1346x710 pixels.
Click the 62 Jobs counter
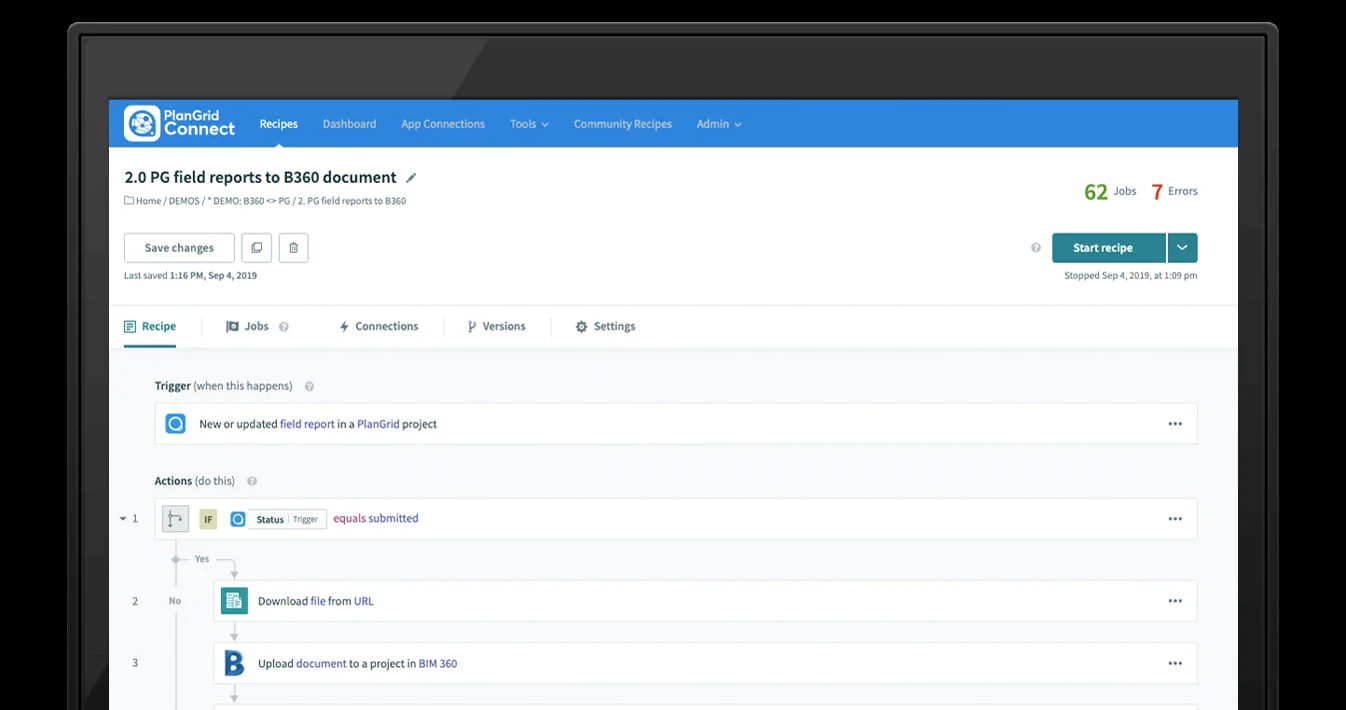(x=1110, y=192)
